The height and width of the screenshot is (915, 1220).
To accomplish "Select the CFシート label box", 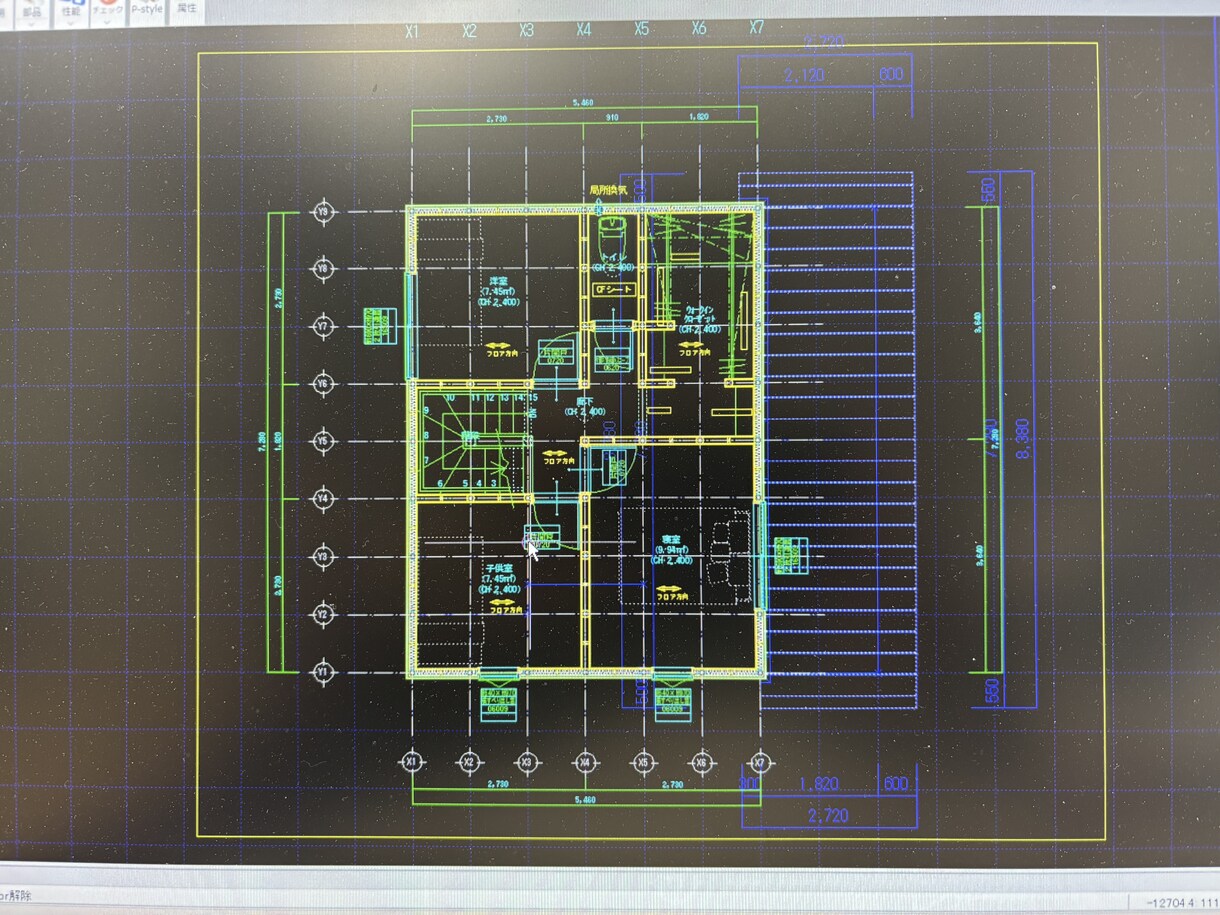I will [614, 289].
